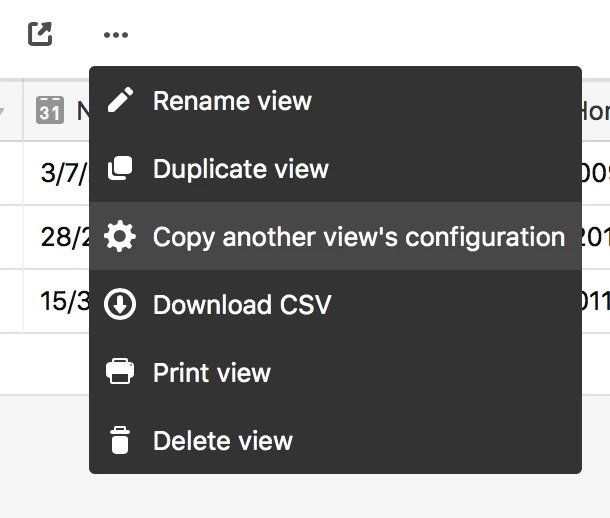Select Rename view menu item
The height and width of the screenshot is (518, 610).
[x=335, y=100]
